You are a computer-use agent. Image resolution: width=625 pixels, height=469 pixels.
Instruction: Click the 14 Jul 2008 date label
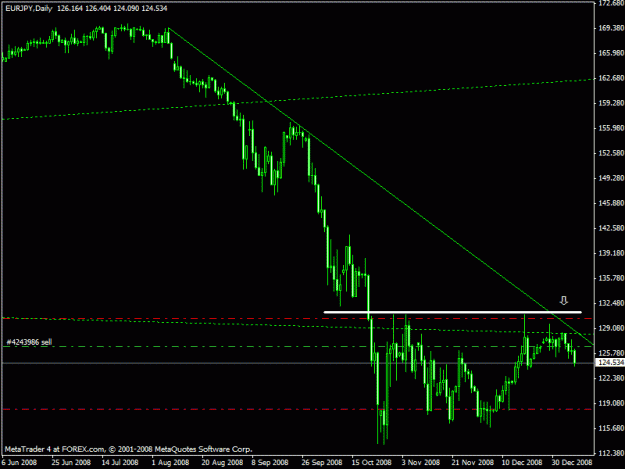tap(120, 463)
